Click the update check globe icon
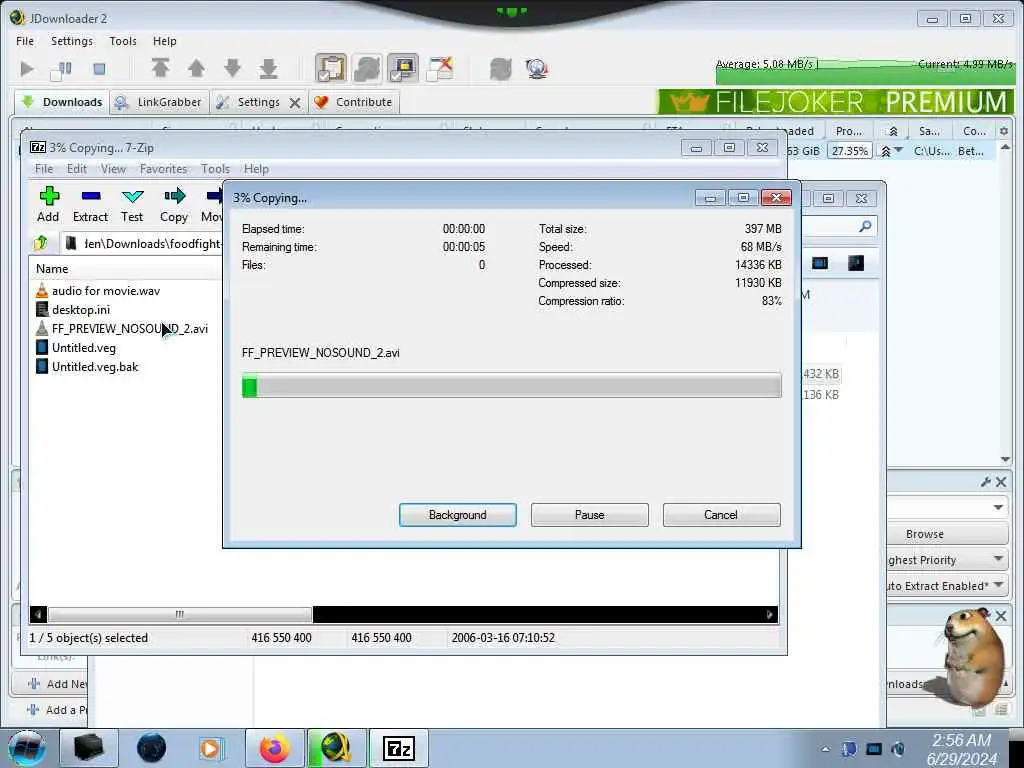 pos(537,68)
